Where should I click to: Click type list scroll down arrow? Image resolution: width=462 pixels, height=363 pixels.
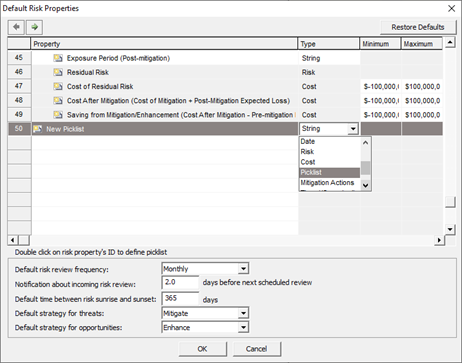point(366,185)
